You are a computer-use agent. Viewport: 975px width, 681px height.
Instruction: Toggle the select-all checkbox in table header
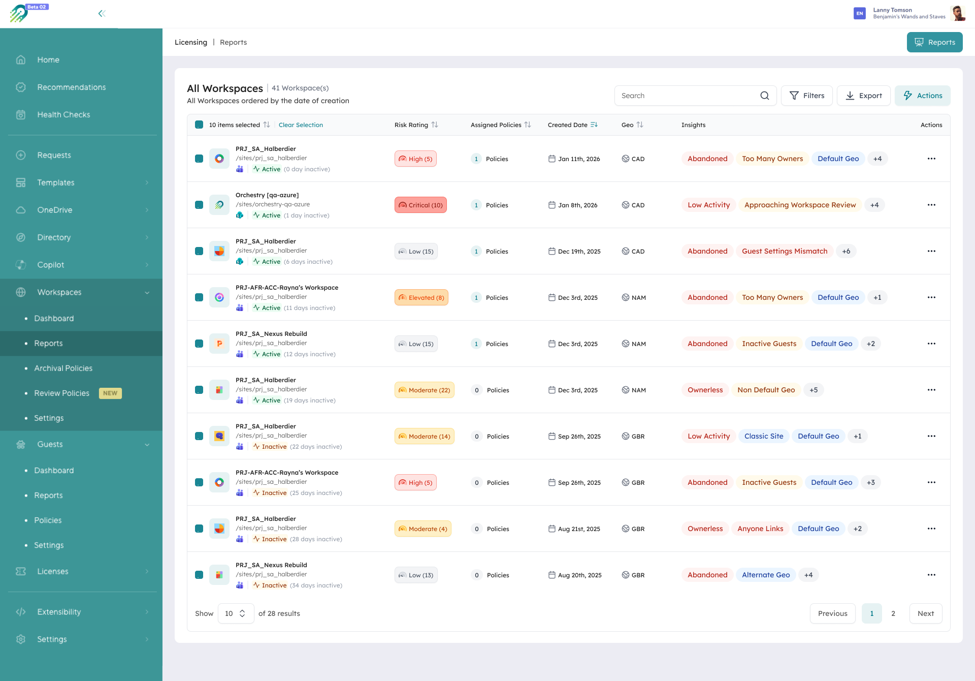tap(199, 124)
